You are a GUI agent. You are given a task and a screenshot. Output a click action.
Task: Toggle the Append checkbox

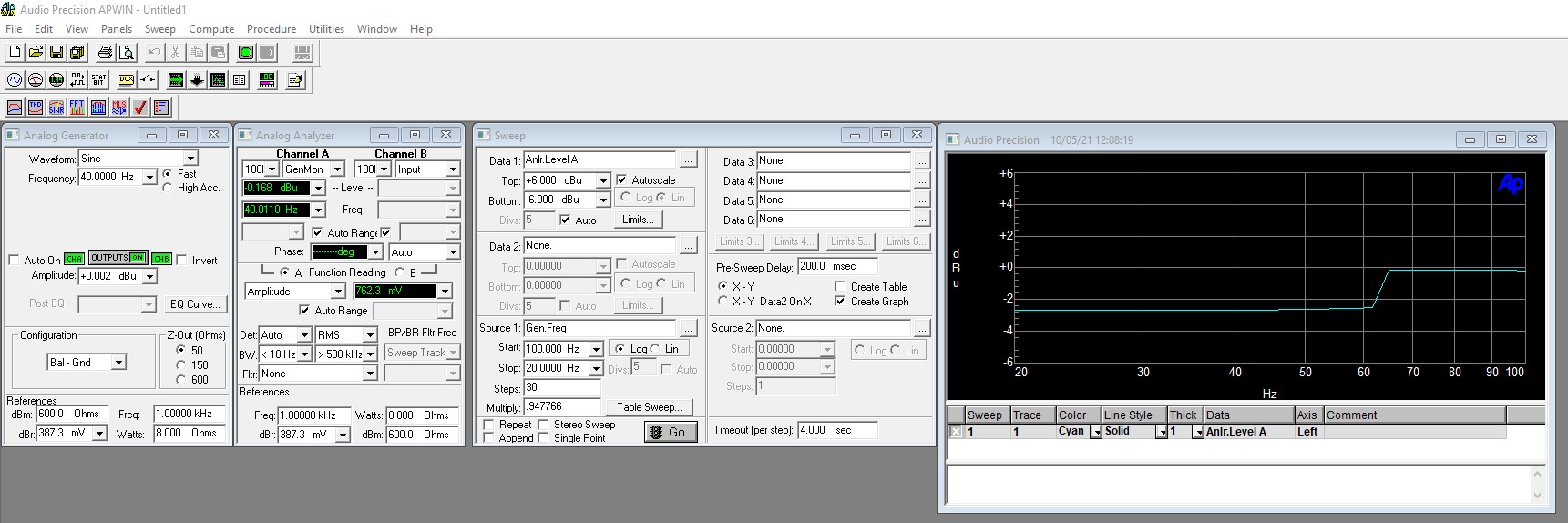(488, 438)
